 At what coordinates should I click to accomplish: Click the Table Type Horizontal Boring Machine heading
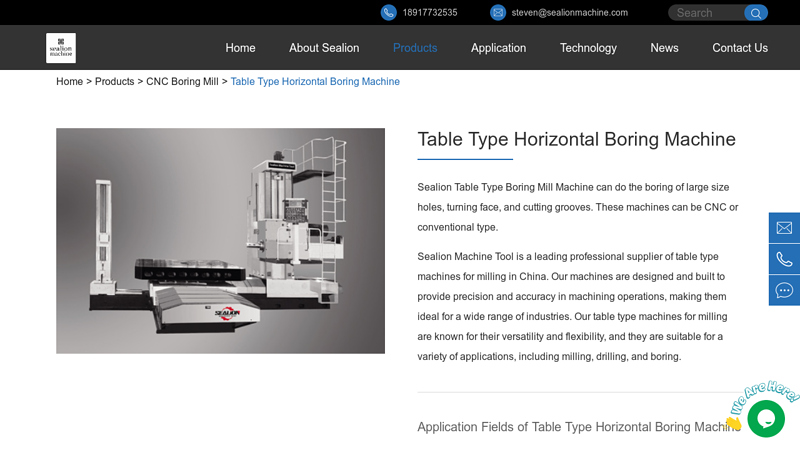tap(577, 139)
